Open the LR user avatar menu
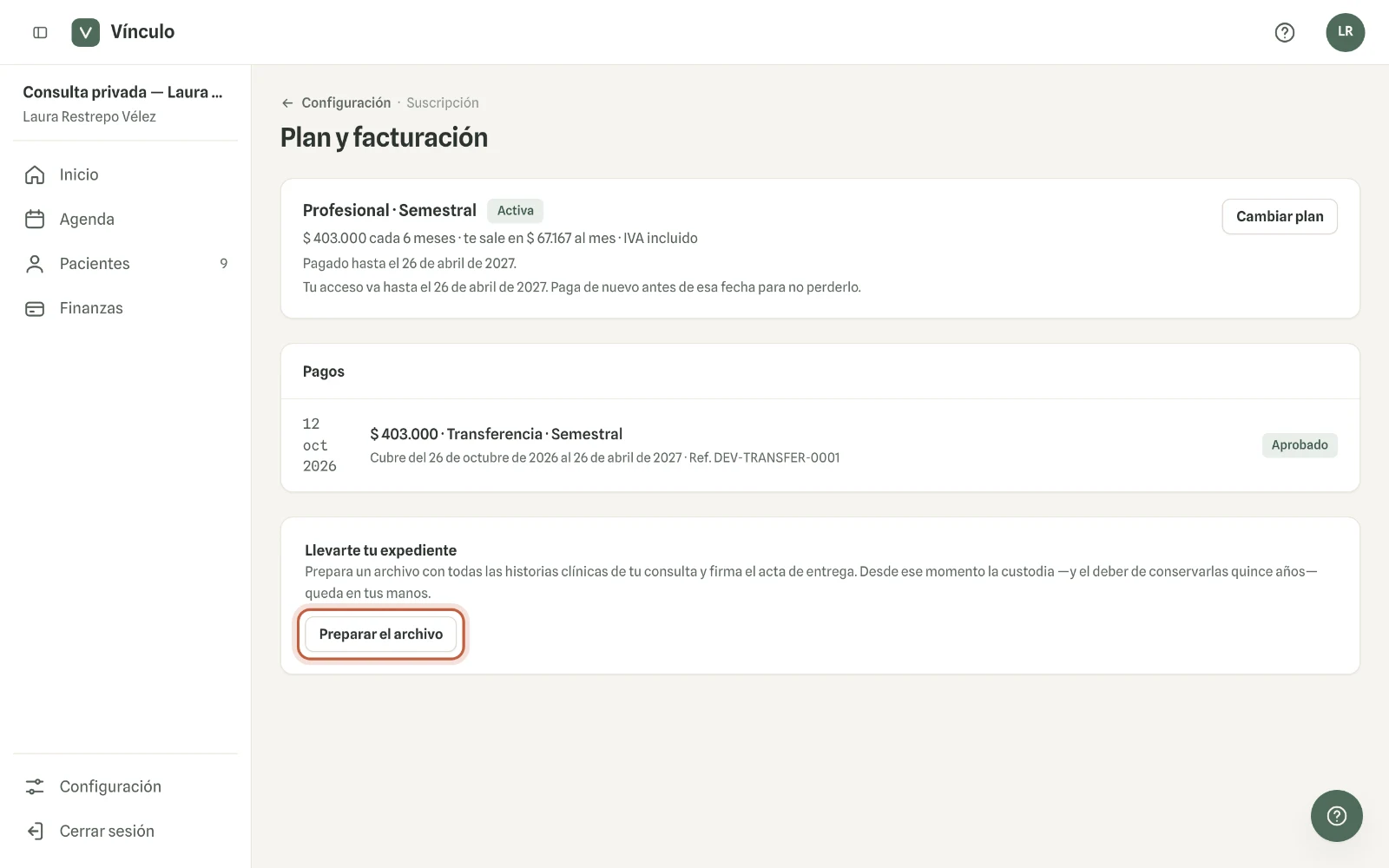Viewport: 1389px width, 868px height. 1345,32
